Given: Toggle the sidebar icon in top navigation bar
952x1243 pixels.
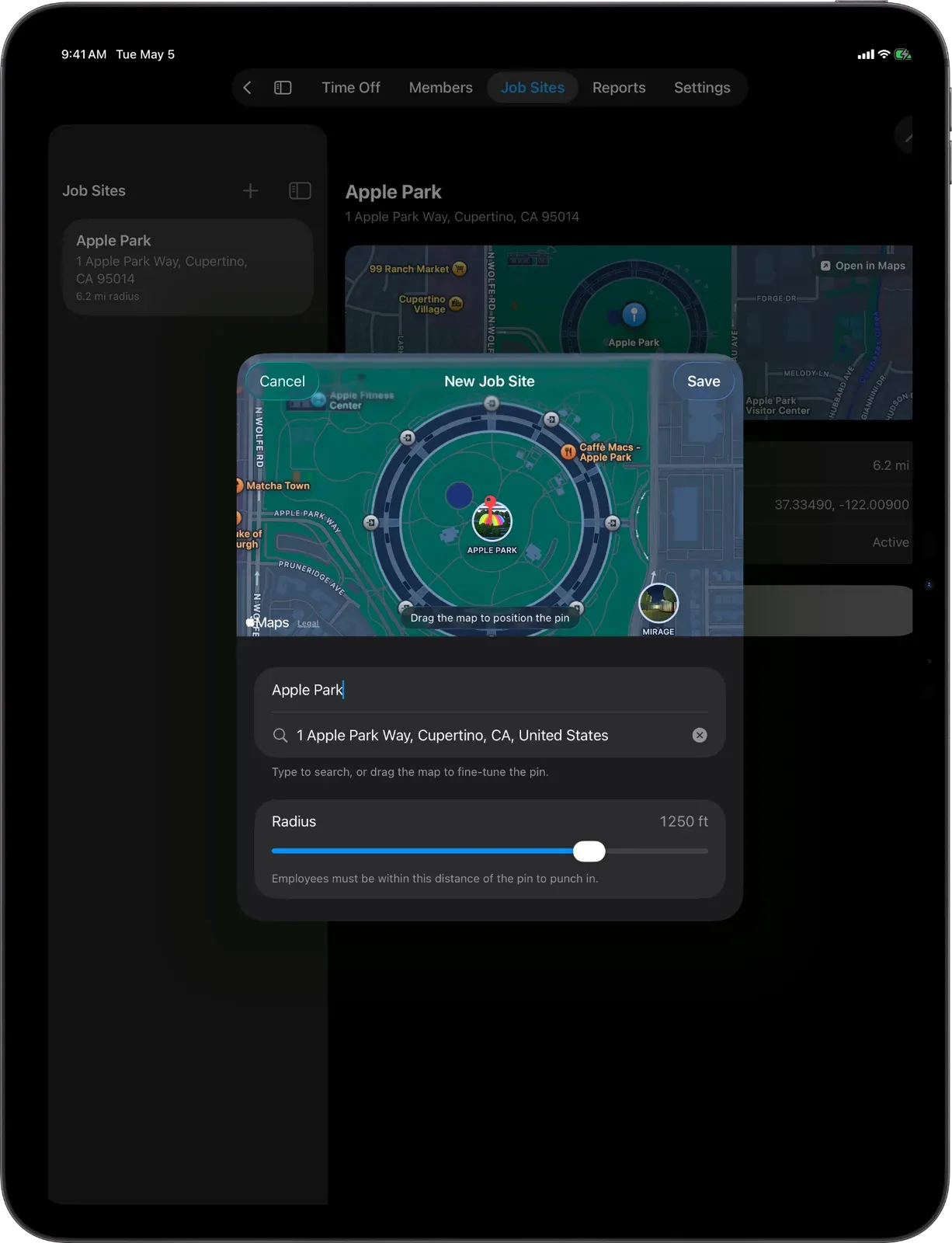Looking at the screenshot, I should 283,88.
